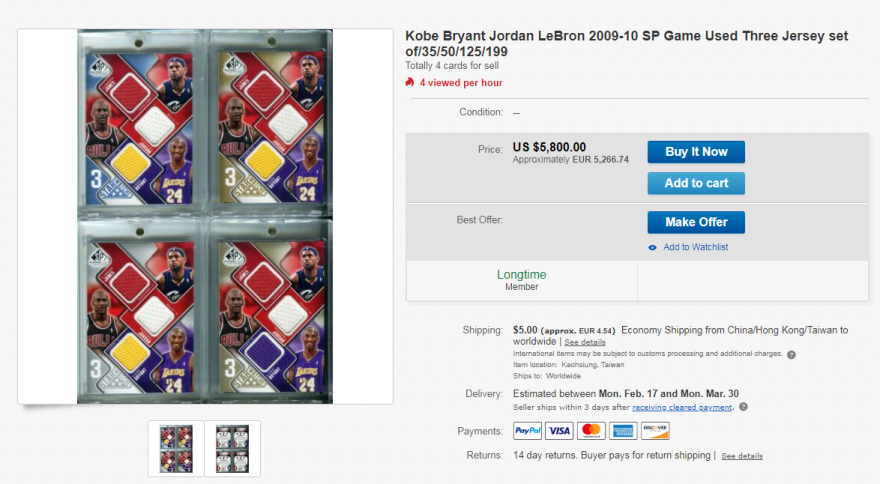
Task: Select the first card set thumbnail
Action: coord(176,448)
